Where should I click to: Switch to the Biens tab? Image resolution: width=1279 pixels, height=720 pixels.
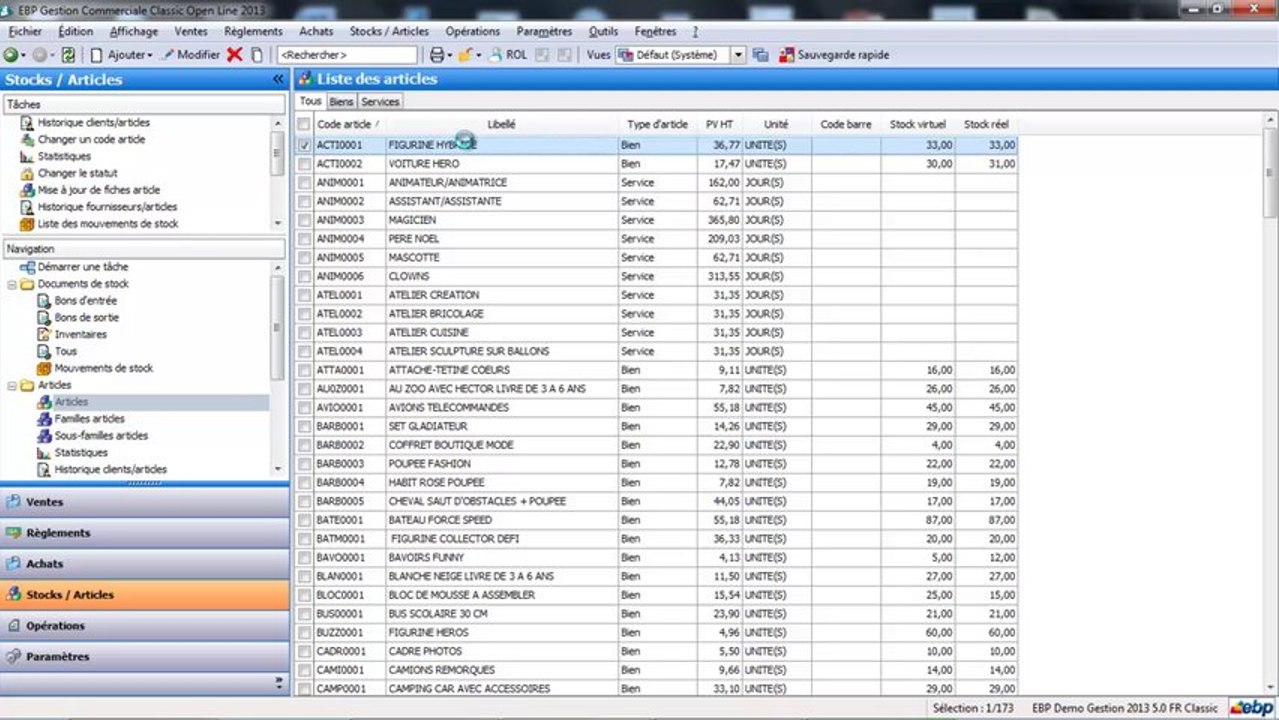point(341,102)
